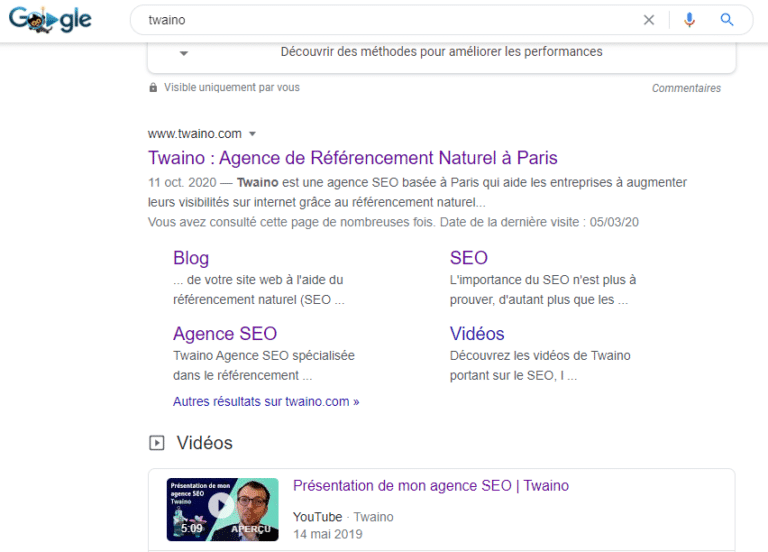Play the Présentation de mon agence SEO thumbnail

222,509
